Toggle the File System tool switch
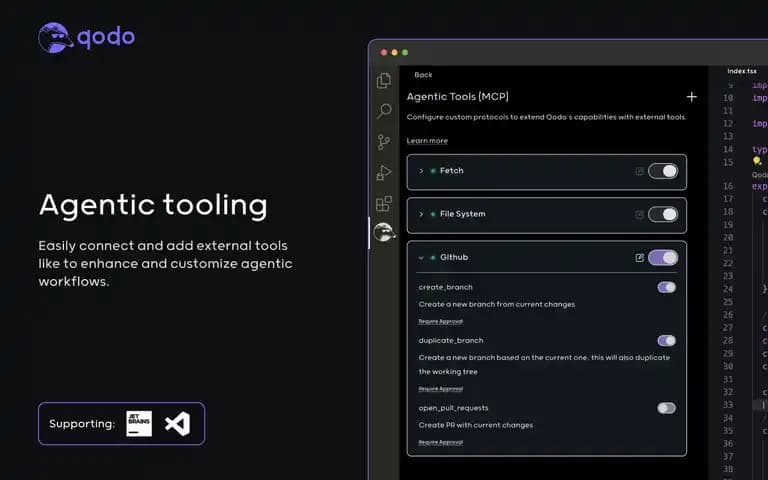 [663, 215]
